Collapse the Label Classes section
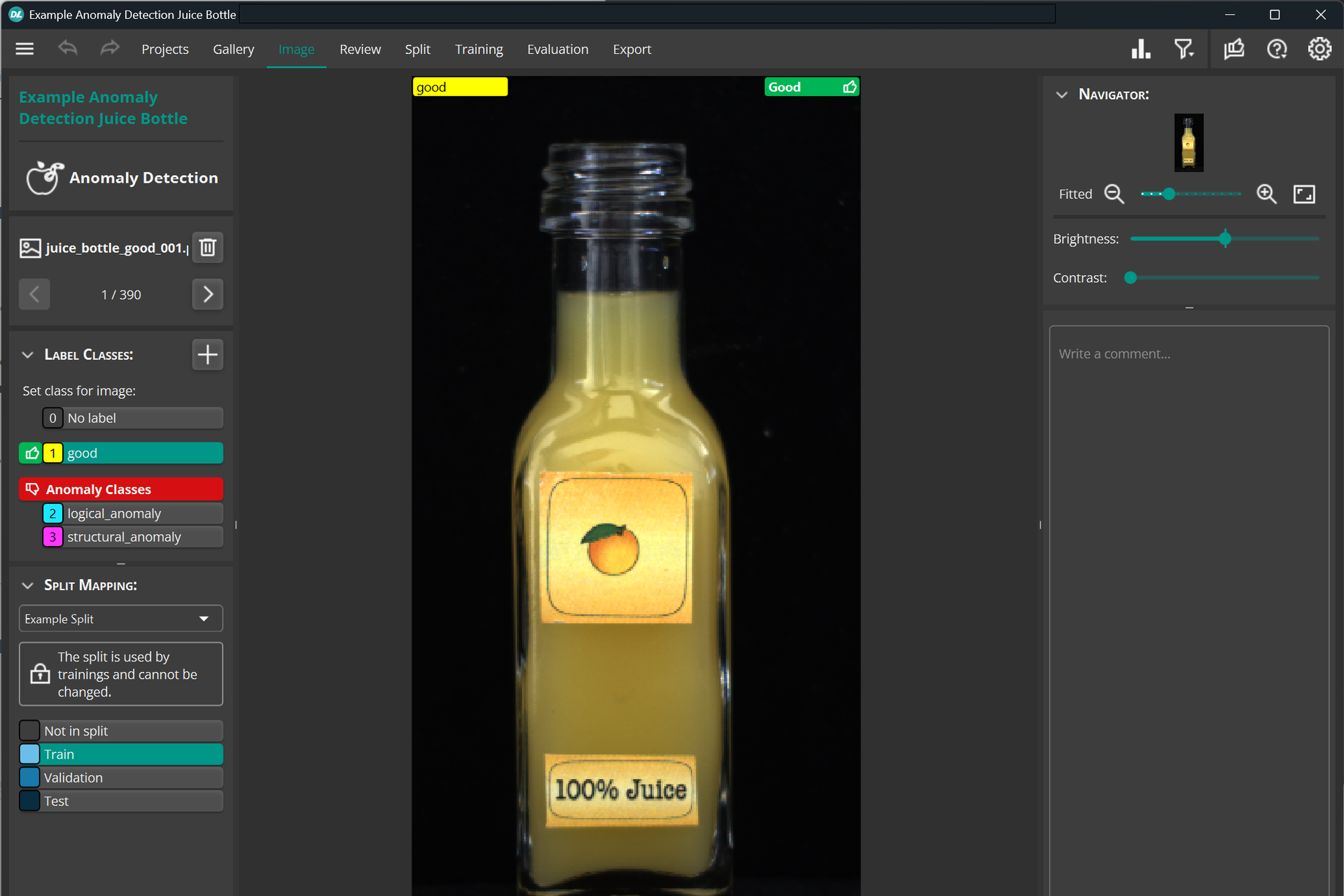The image size is (1344, 896). coord(28,355)
